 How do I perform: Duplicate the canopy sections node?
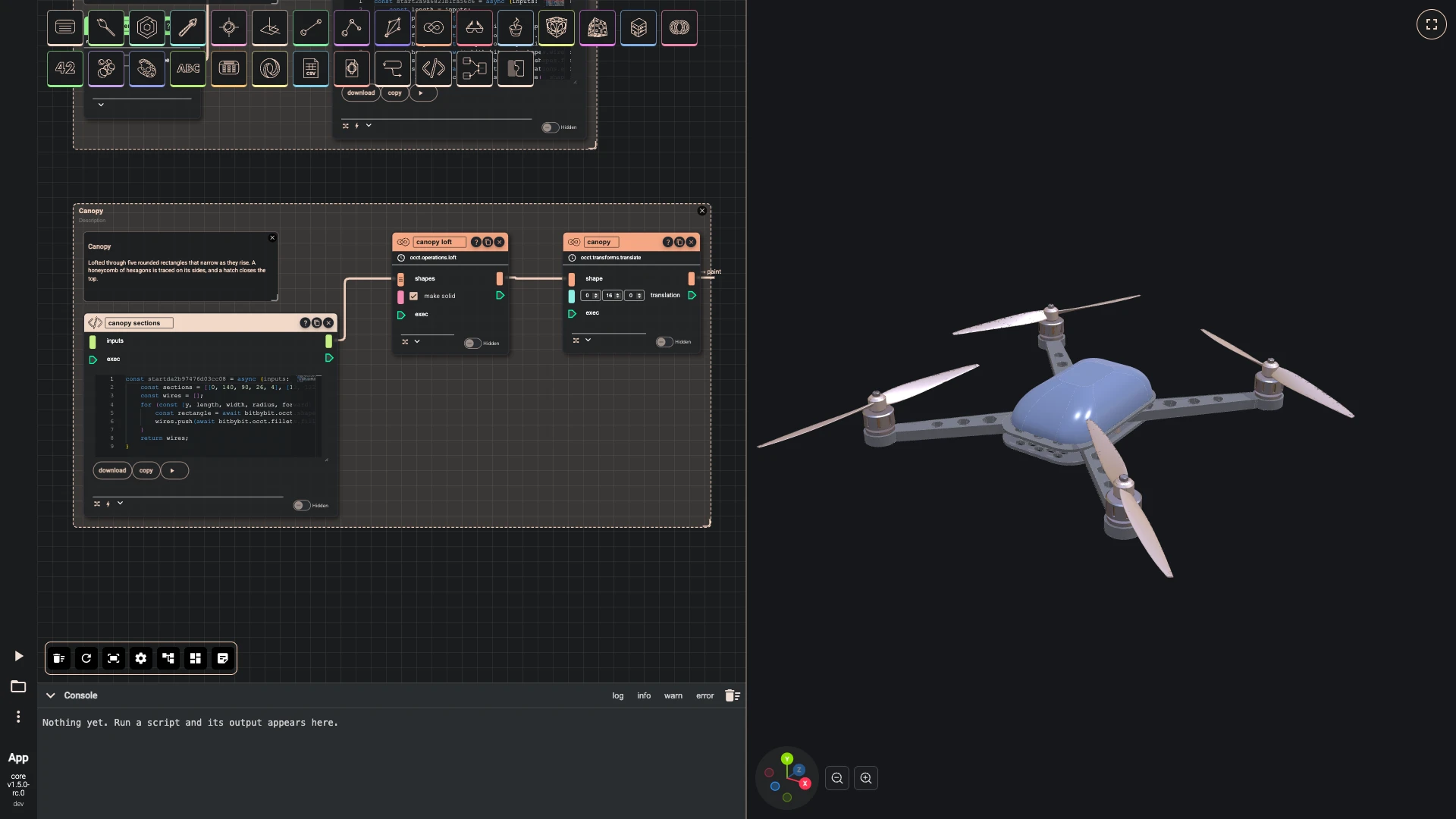[317, 323]
